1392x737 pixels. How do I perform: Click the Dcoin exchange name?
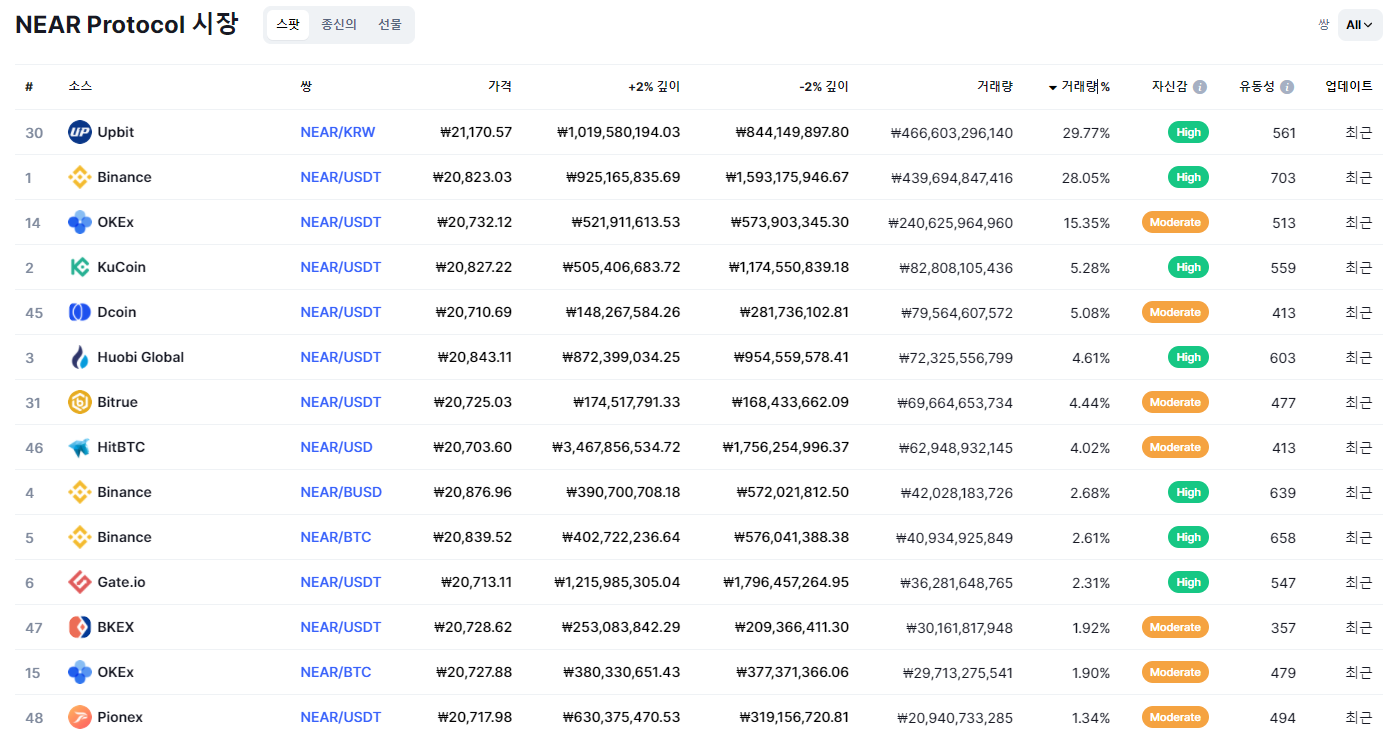117,312
